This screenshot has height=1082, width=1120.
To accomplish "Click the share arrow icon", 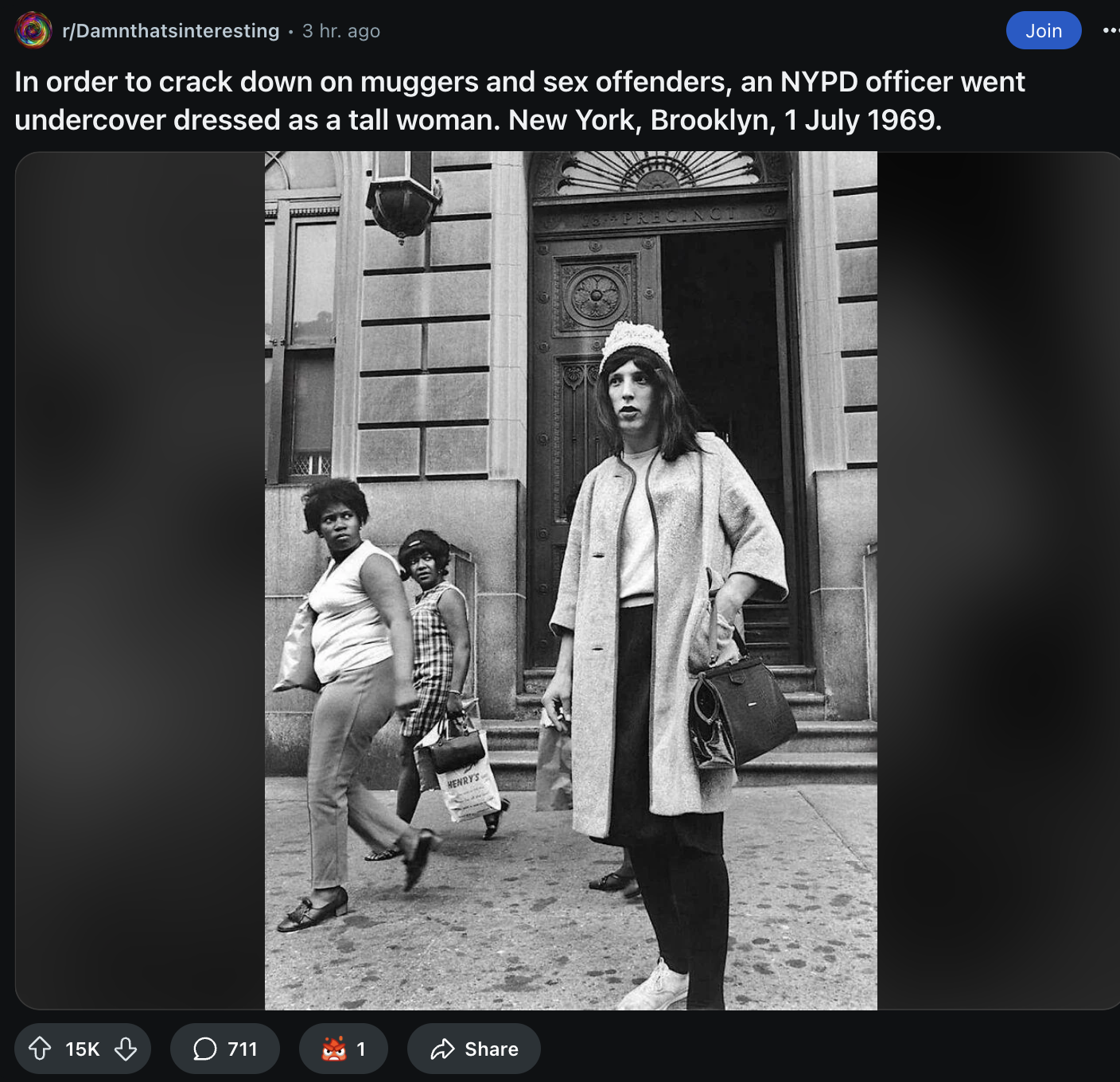I will point(442,1049).
